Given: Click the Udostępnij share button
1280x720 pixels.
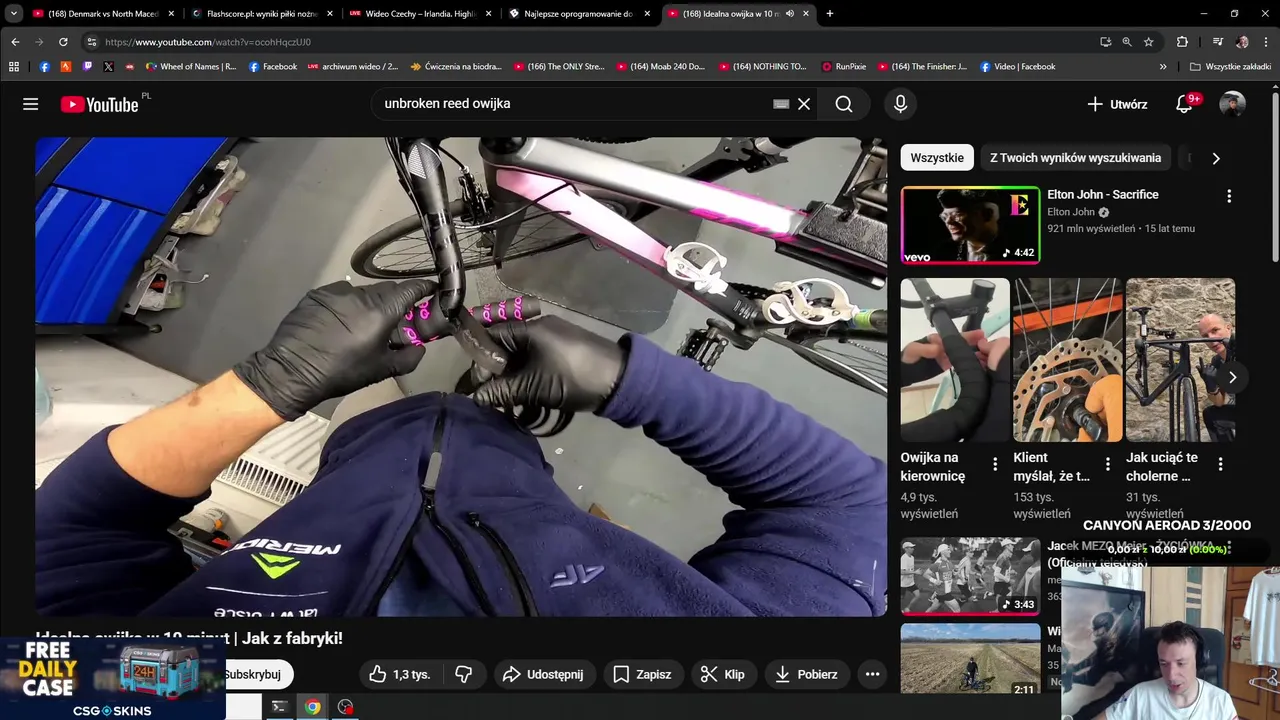Looking at the screenshot, I should point(543,674).
